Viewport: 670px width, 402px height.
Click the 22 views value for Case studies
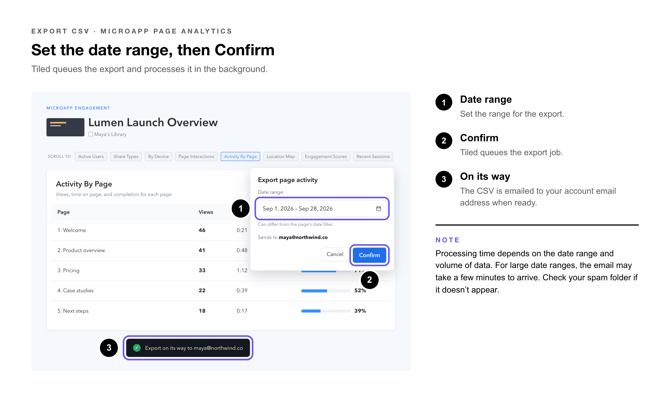202,290
